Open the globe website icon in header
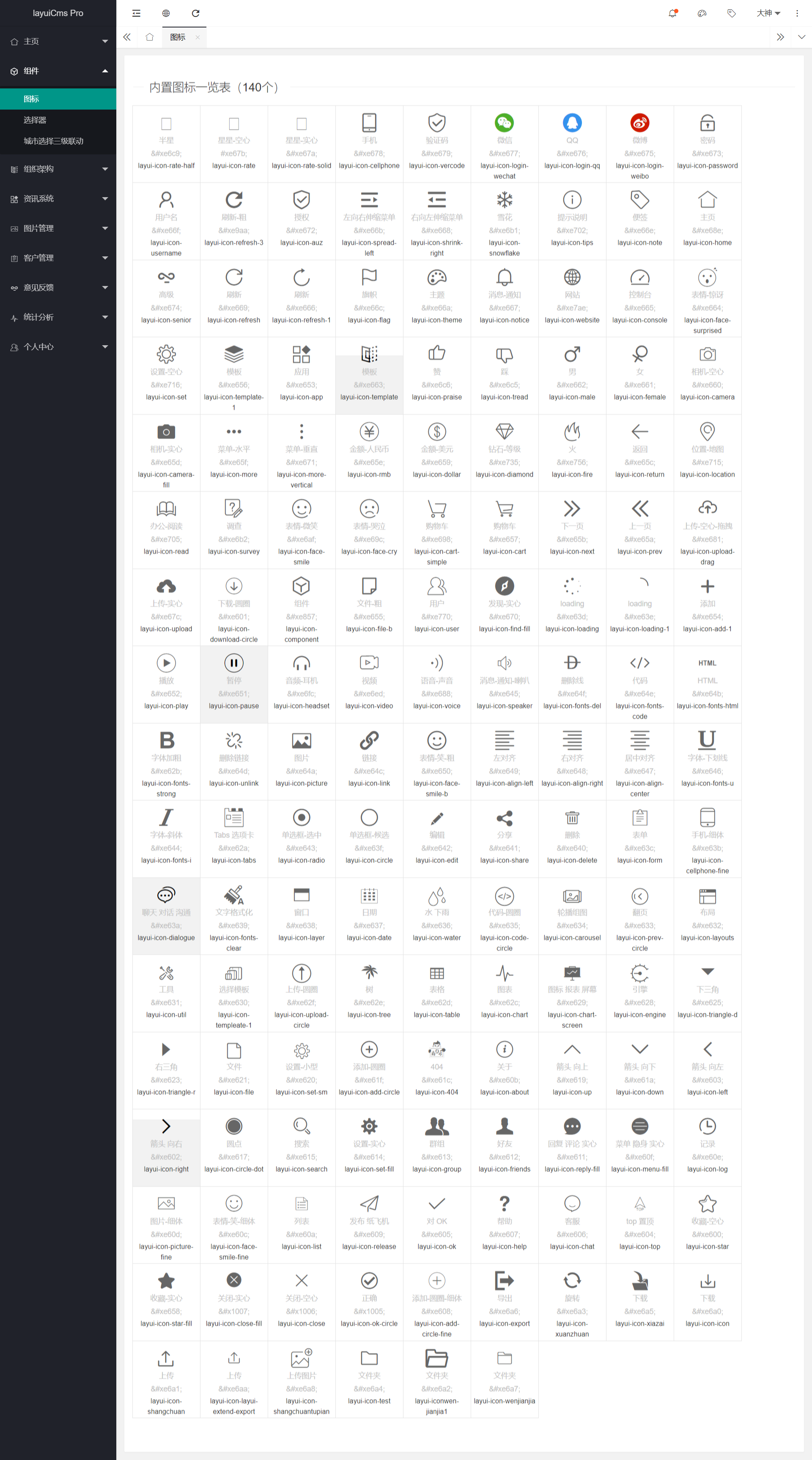812x1460 pixels. click(x=165, y=13)
